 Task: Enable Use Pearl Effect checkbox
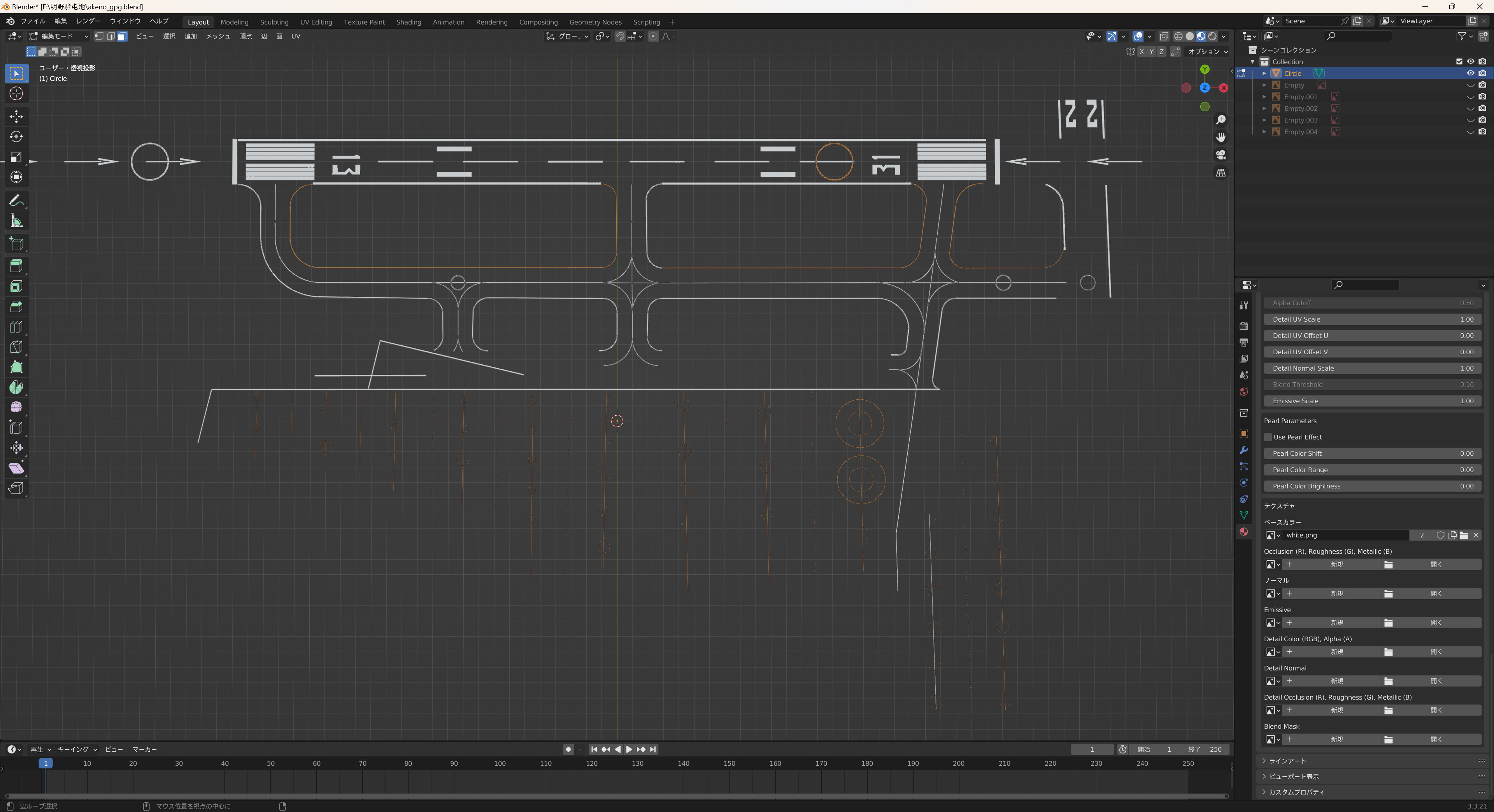1268,437
